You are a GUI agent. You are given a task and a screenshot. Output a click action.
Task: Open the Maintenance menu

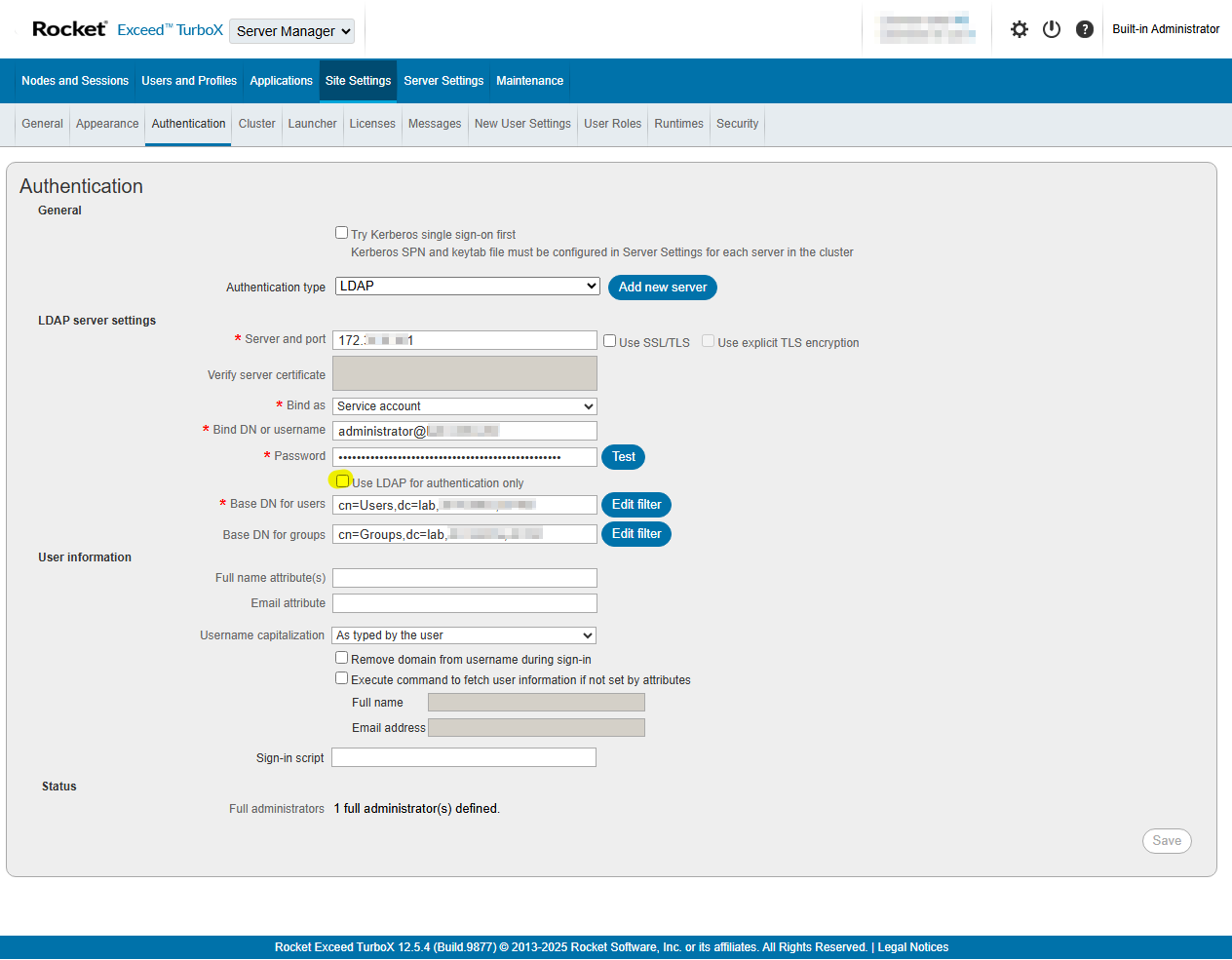(529, 81)
